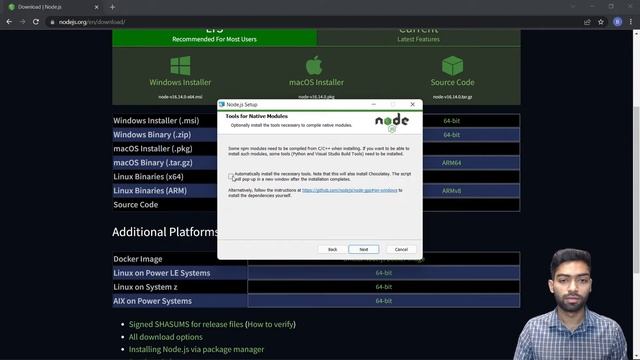This screenshot has width=640, height=360.
Task: Cancel the Node.js Setup wizard
Action: [401, 249]
